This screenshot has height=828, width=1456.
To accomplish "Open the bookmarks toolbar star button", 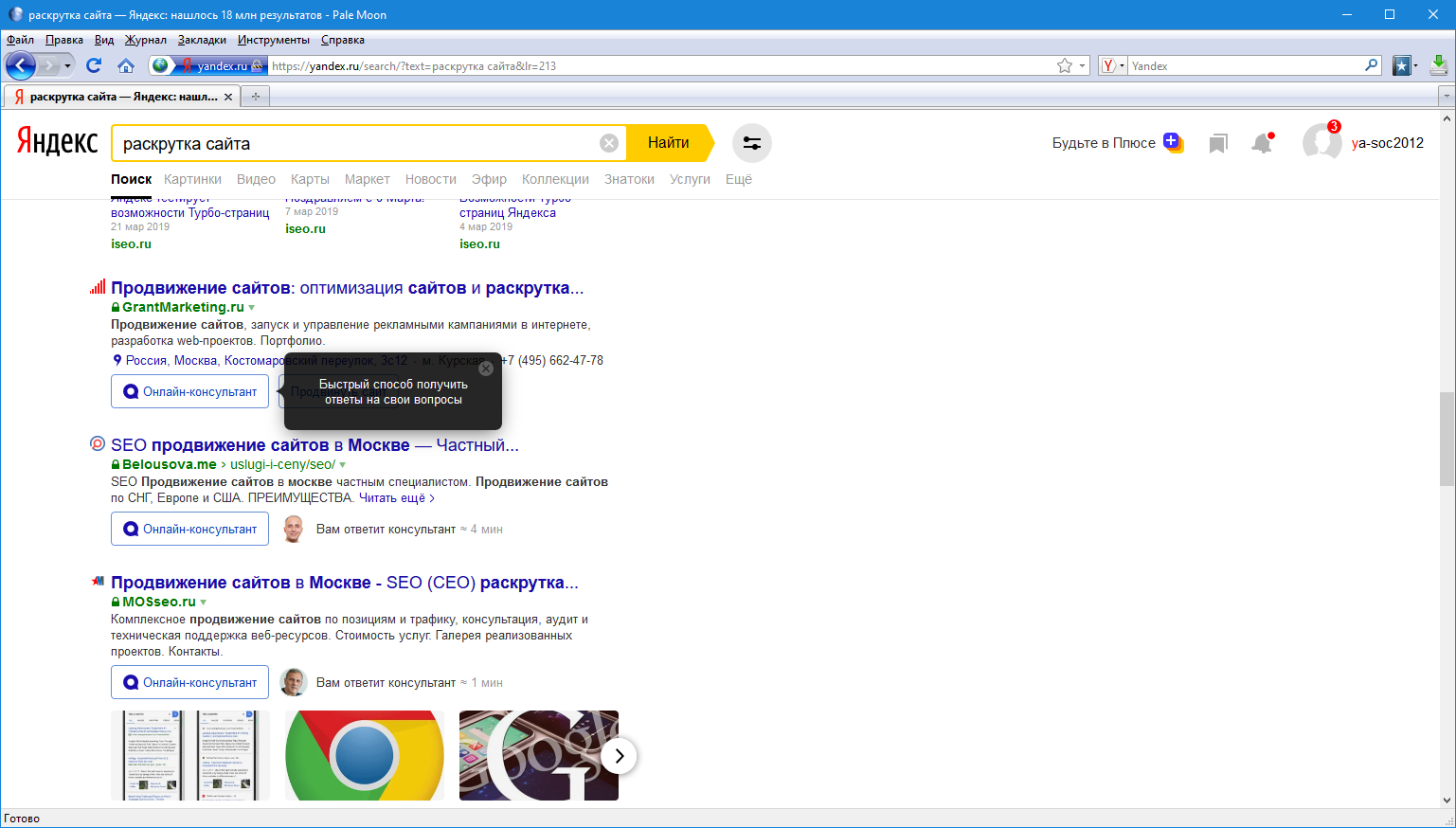I will pos(1402,65).
